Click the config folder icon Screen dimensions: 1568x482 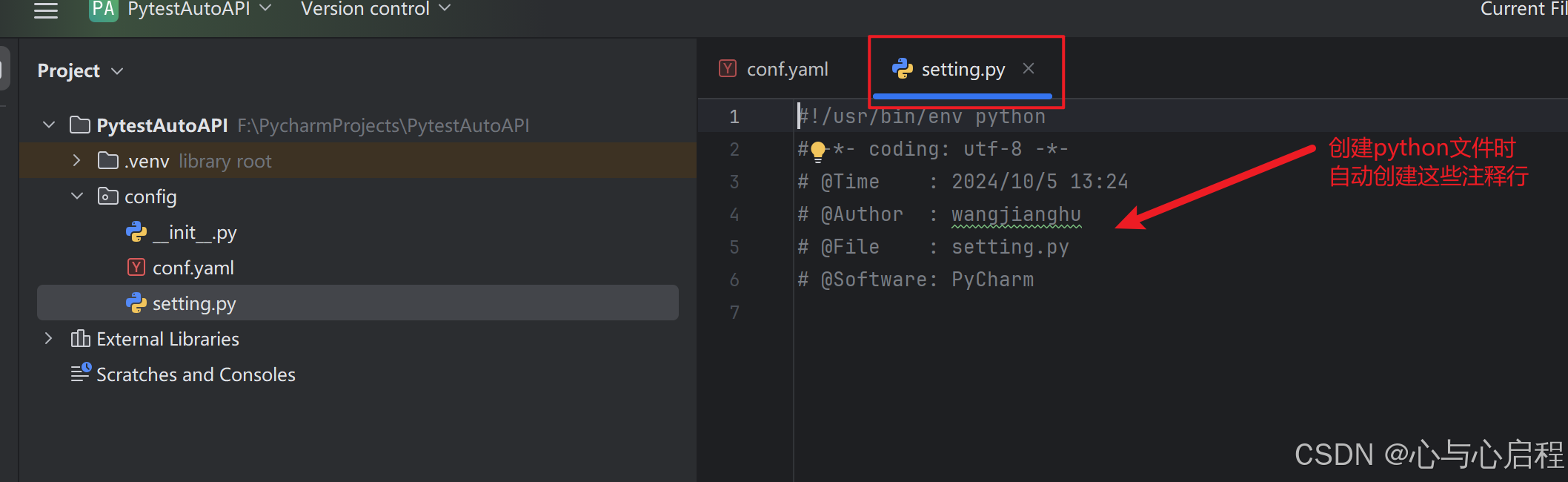click(x=108, y=197)
